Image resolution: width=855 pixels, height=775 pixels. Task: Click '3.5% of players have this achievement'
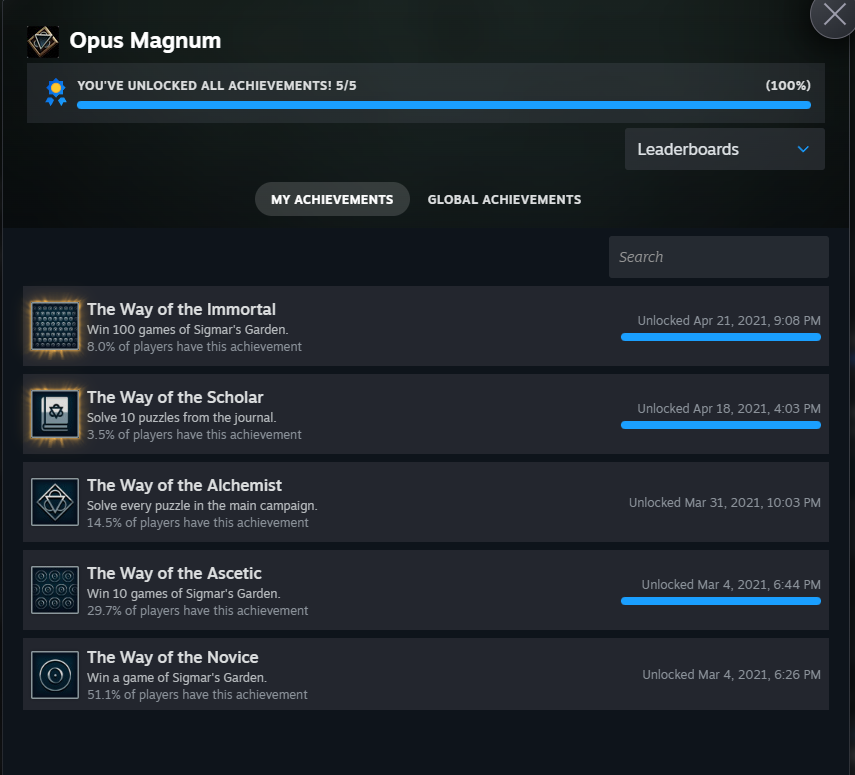point(194,434)
